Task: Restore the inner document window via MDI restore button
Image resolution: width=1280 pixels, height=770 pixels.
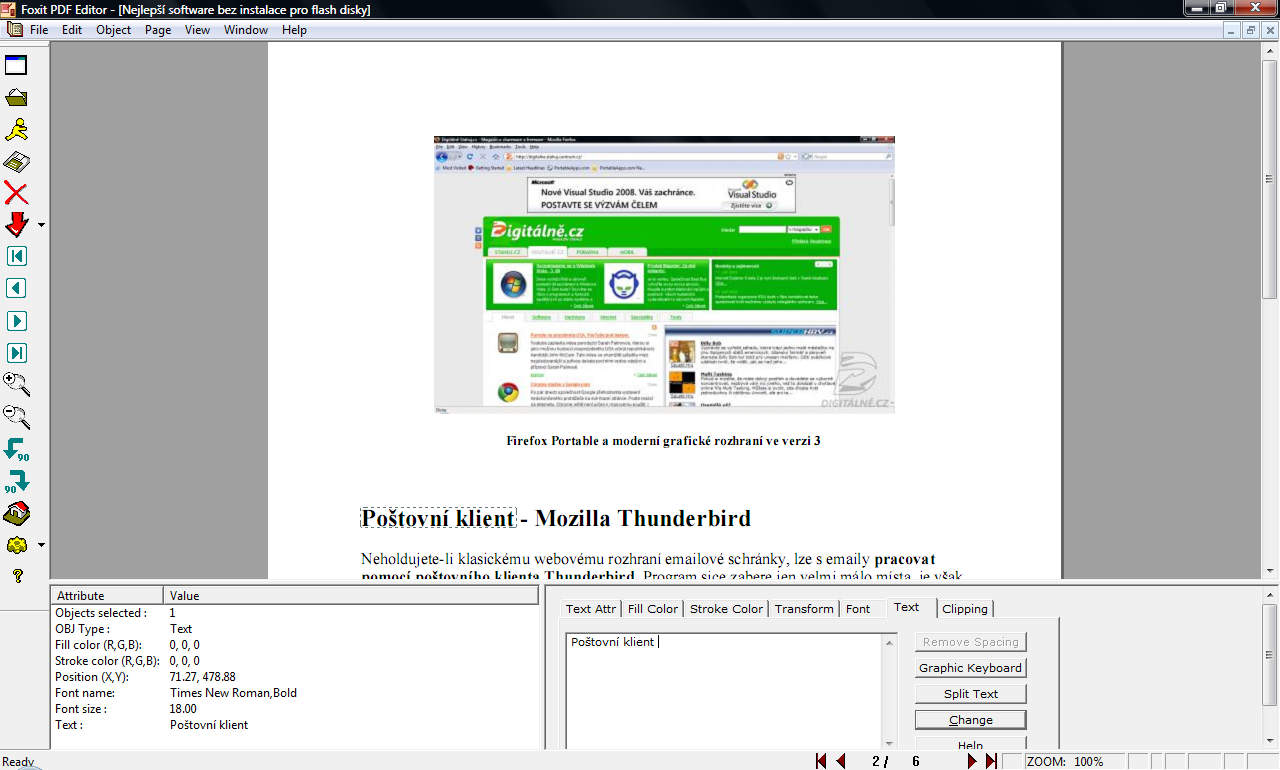Action: pyautogui.click(x=1251, y=30)
